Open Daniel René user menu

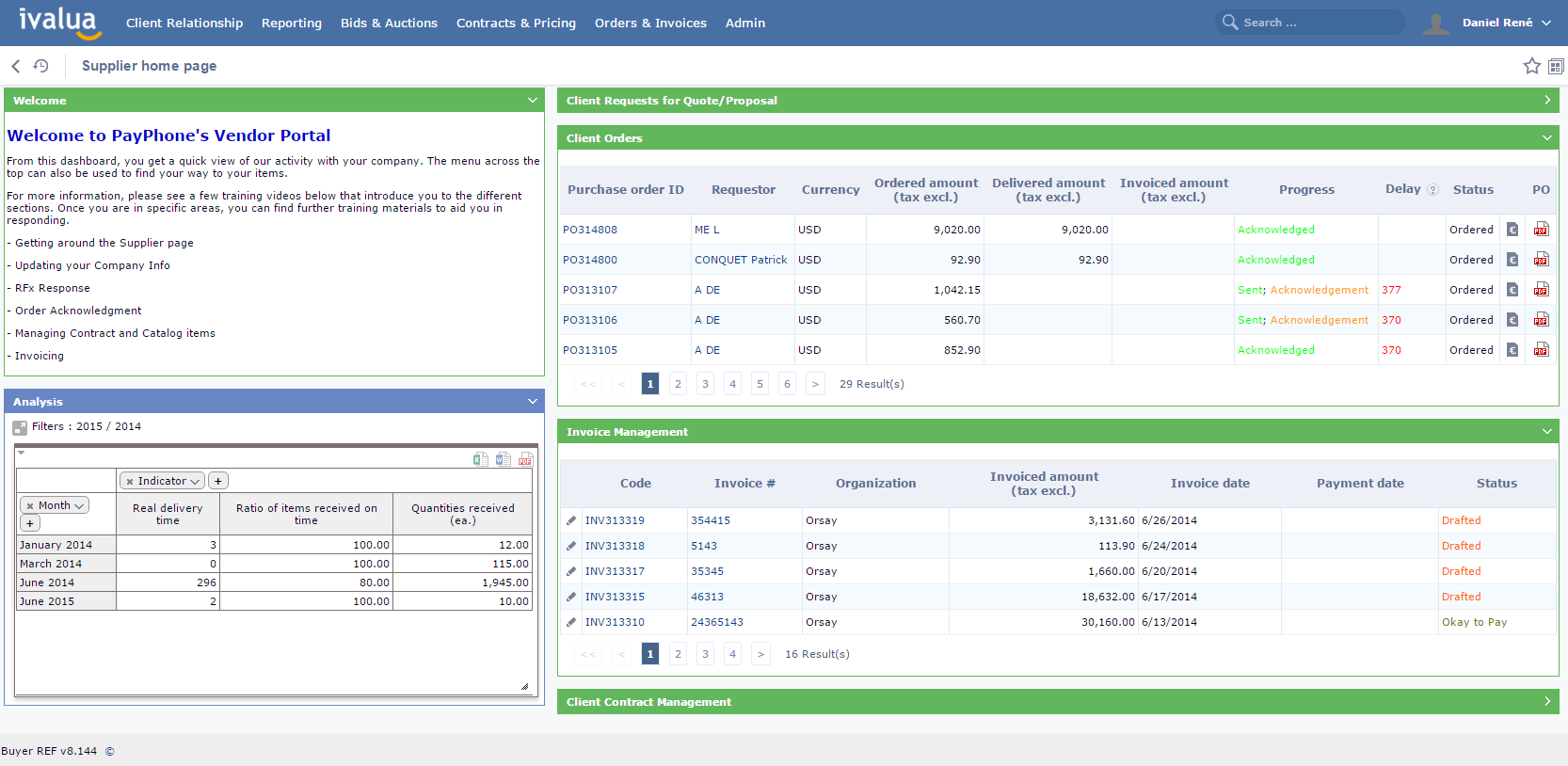click(x=1506, y=23)
